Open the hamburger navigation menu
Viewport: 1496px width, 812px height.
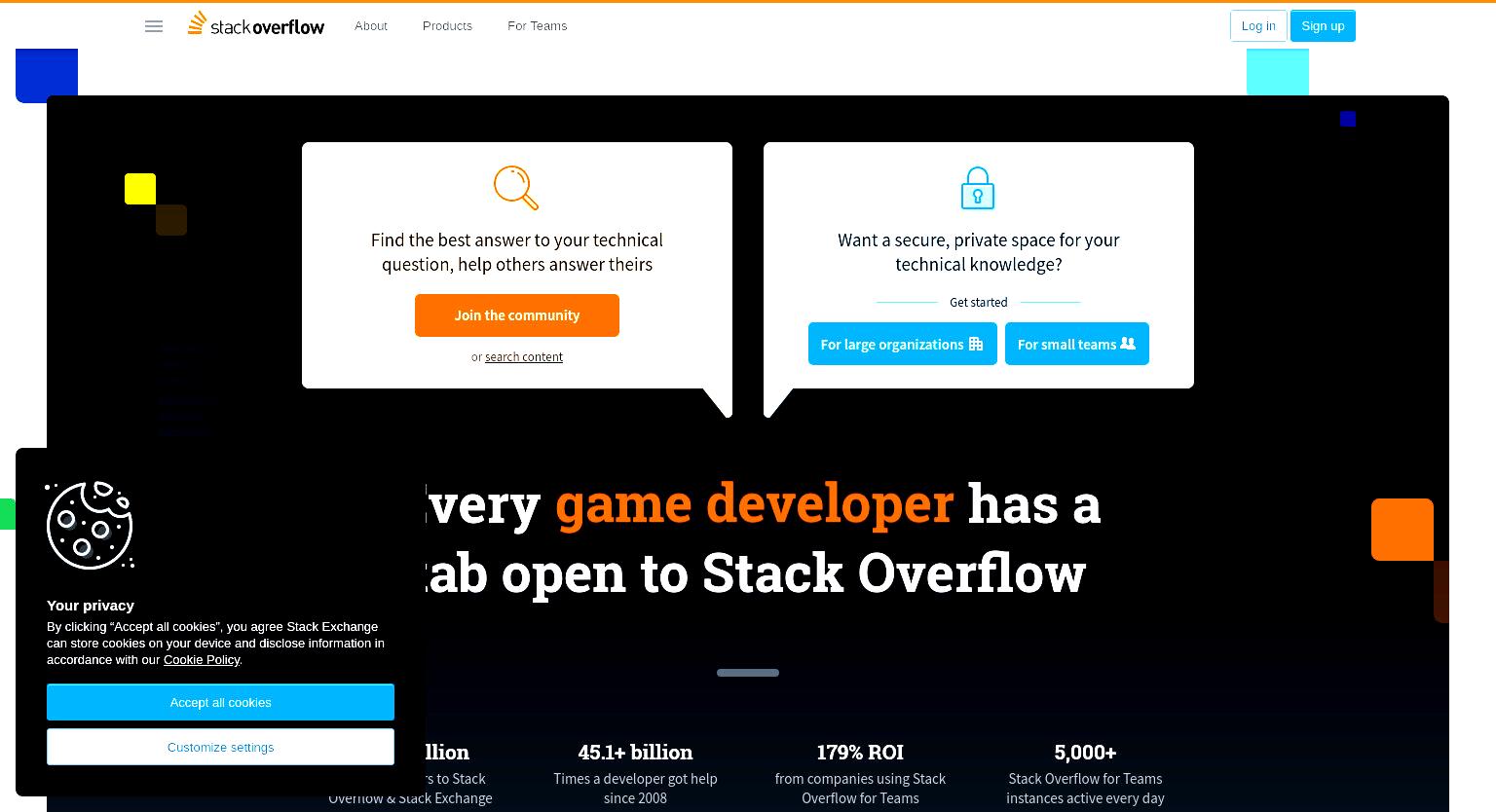coord(154,26)
